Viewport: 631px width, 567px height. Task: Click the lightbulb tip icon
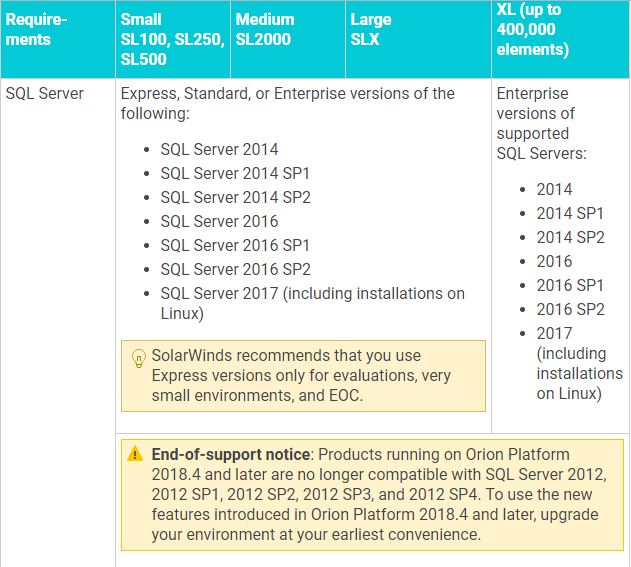point(139,358)
